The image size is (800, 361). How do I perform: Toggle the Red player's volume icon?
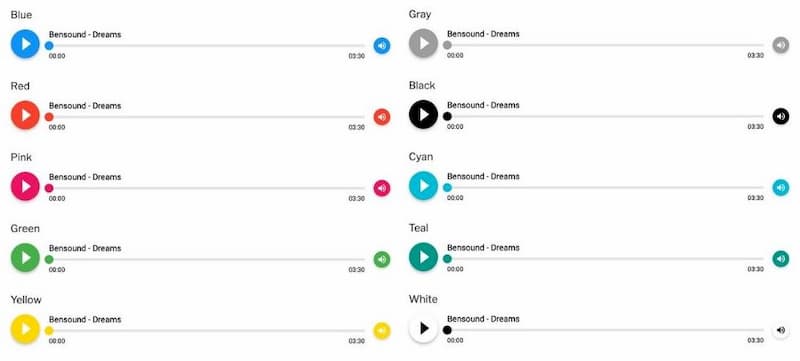pyautogui.click(x=382, y=117)
